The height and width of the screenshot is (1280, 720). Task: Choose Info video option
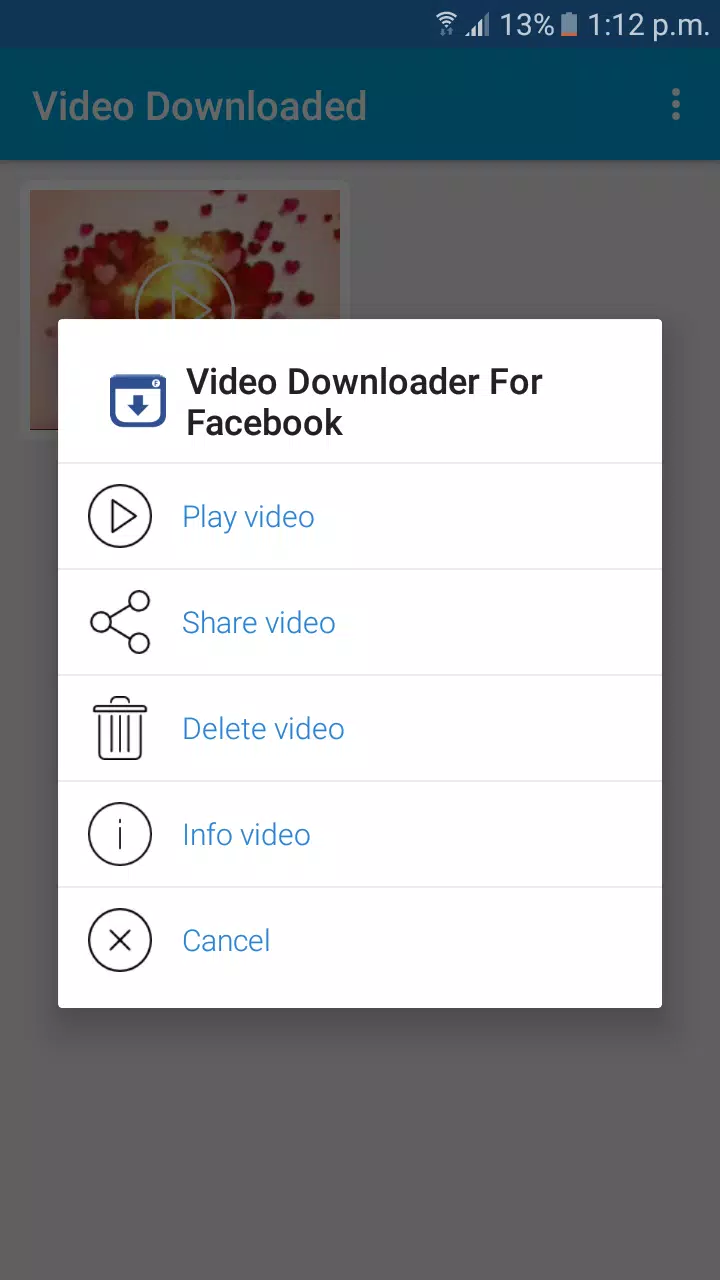point(360,834)
